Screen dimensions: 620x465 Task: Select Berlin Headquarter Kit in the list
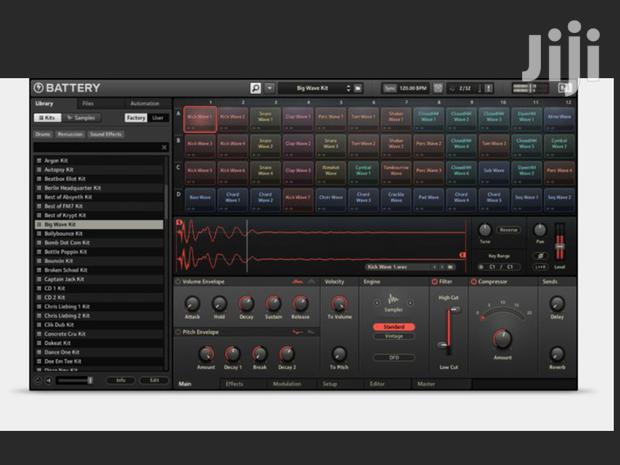click(99, 188)
